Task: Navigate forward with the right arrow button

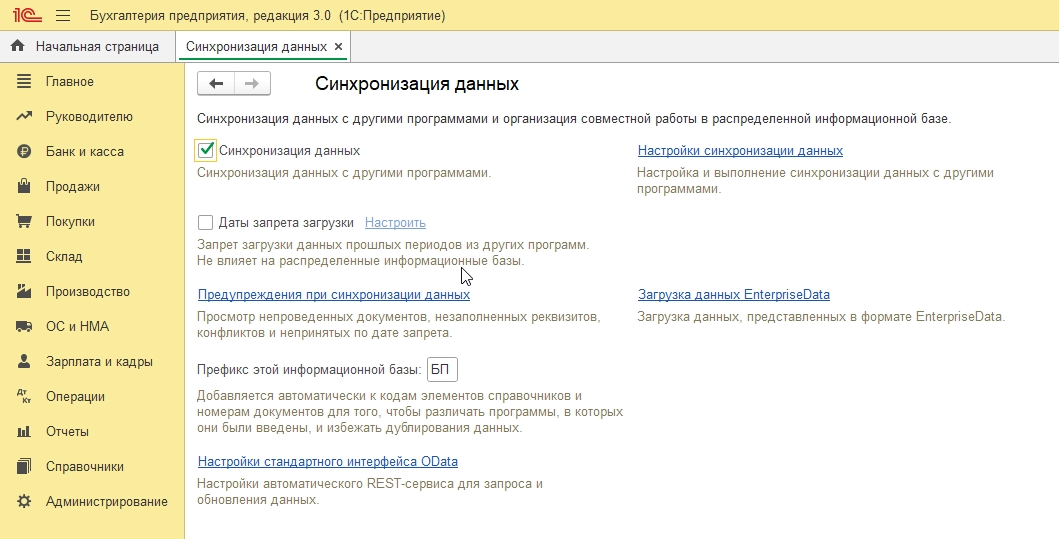Action: (252, 84)
